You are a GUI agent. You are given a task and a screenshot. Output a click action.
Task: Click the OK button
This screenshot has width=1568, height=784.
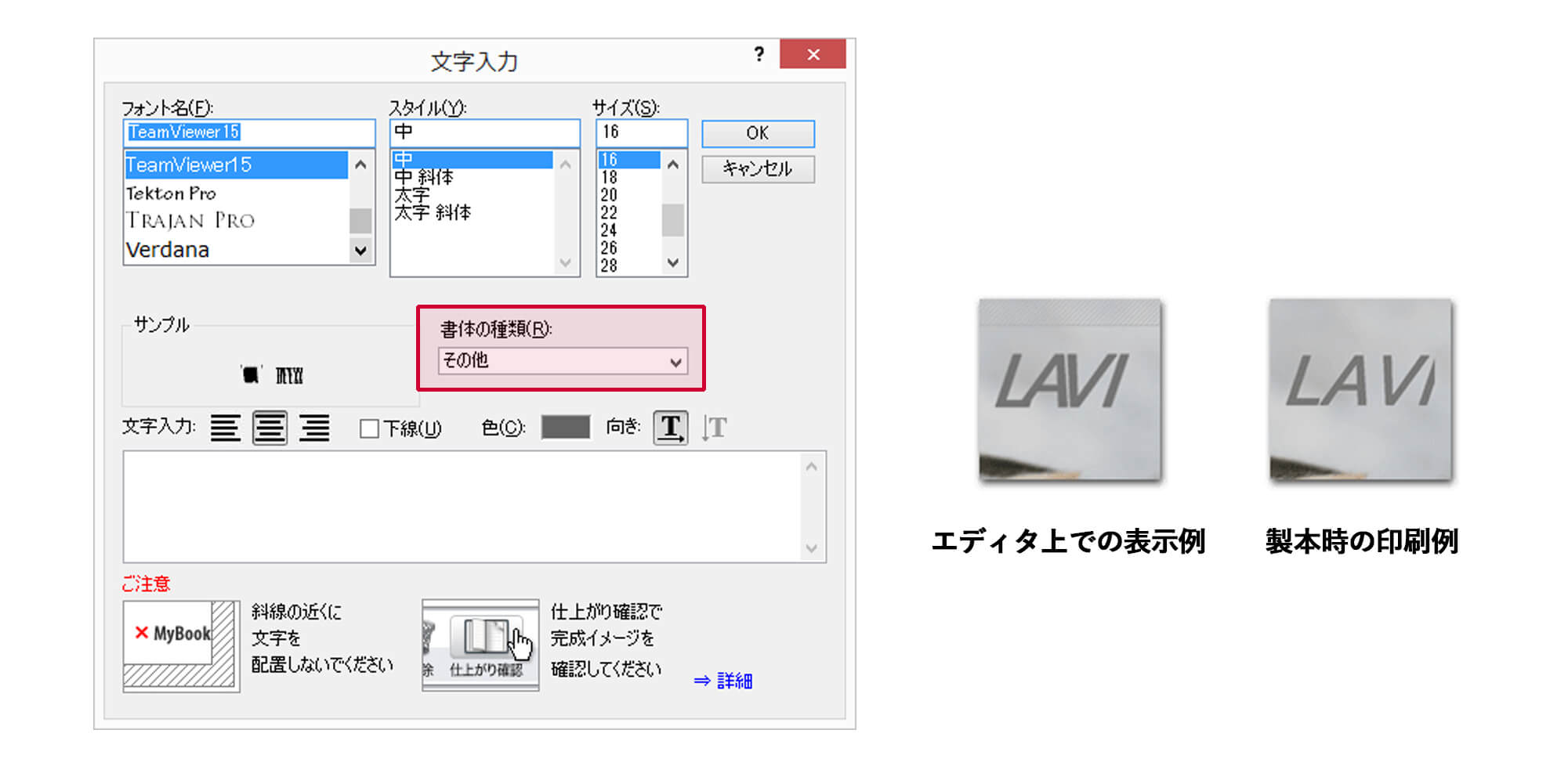[x=758, y=133]
